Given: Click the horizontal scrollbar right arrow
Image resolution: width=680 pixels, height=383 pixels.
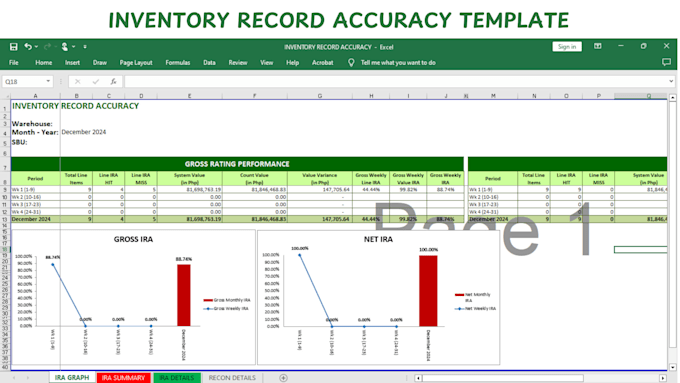Looking at the screenshot, I should 663,378.
